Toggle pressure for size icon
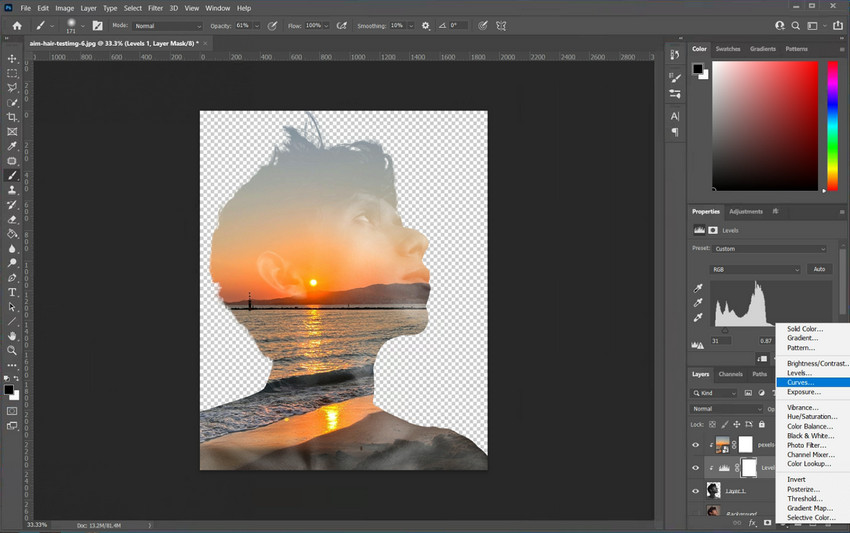The height and width of the screenshot is (533, 850). pyautogui.click(x=482, y=25)
